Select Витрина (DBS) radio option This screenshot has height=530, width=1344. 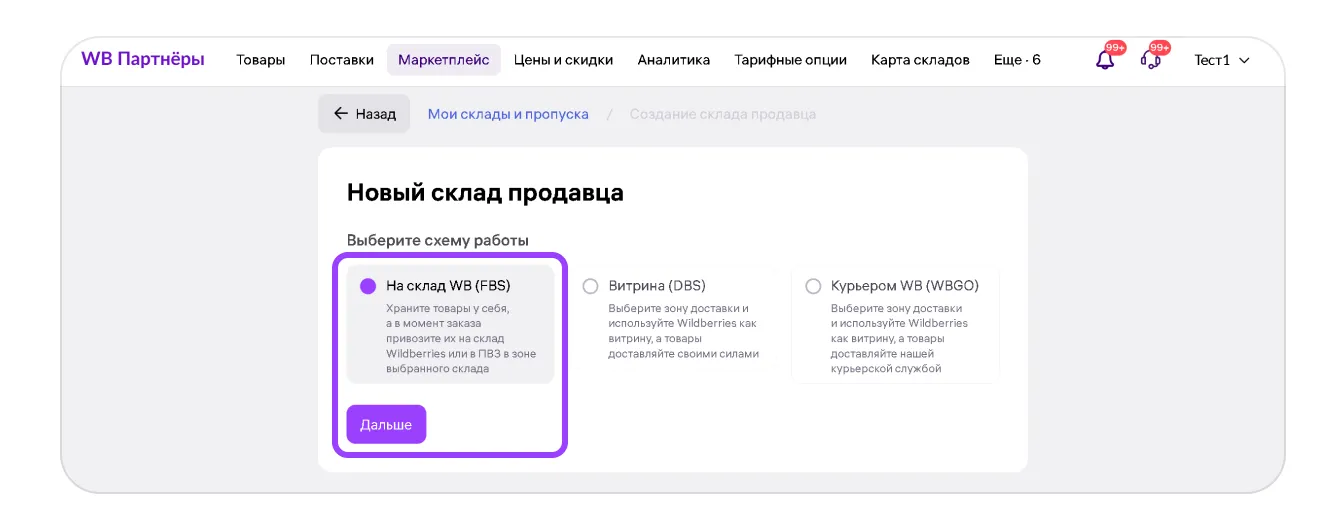pos(590,286)
